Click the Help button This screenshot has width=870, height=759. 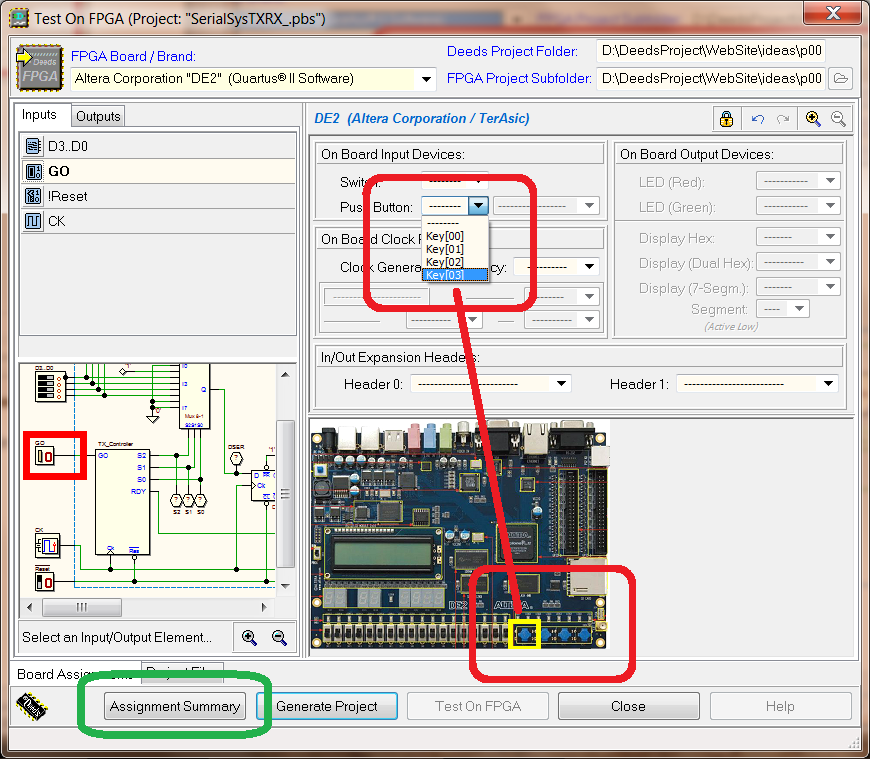(x=780, y=706)
